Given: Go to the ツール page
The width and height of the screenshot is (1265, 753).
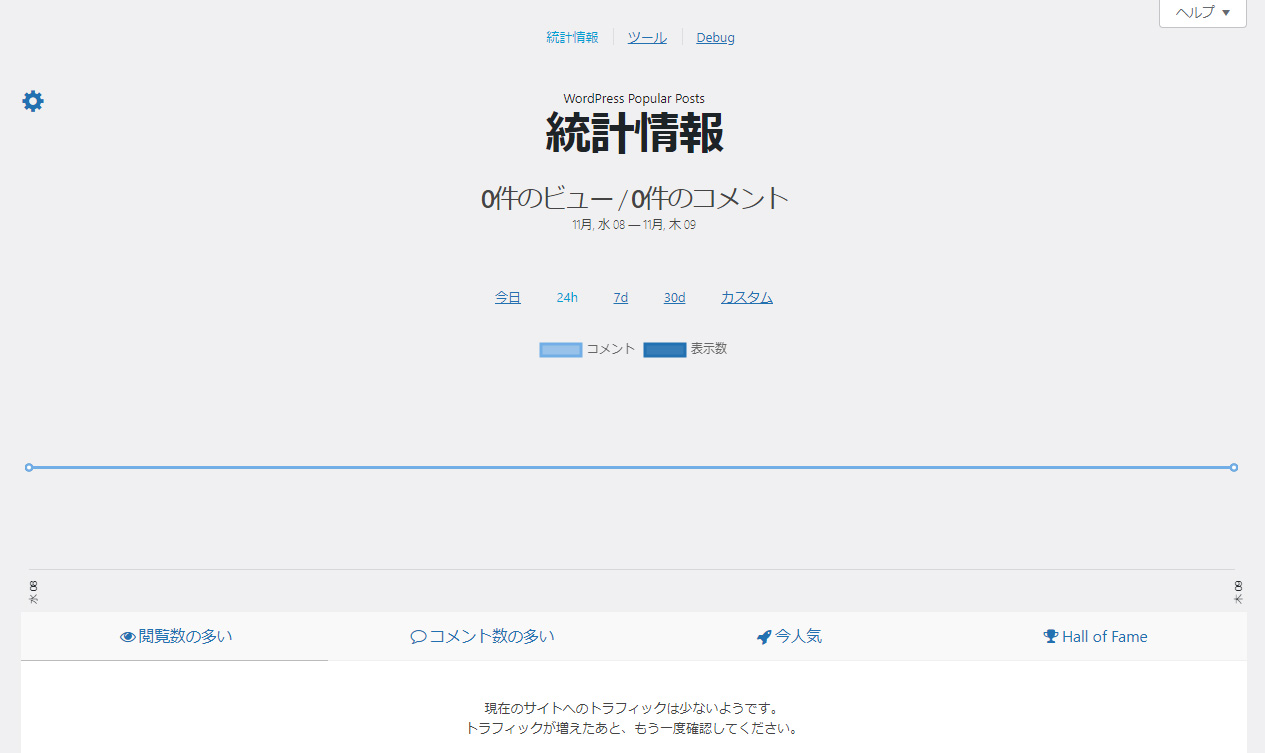Looking at the screenshot, I should (x=647, y=38).
